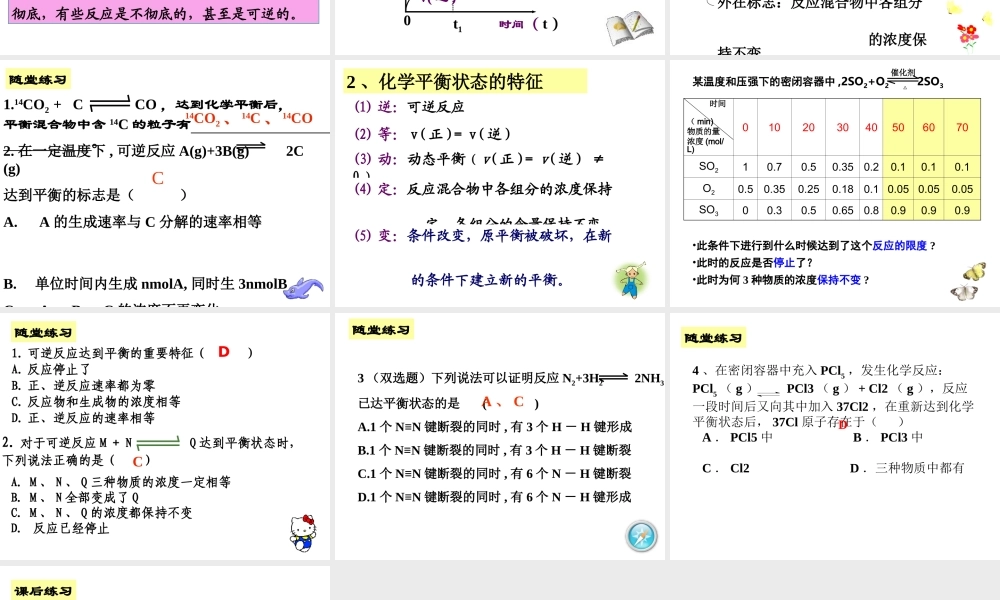Viewport: 1000px width, 600px height.
Task: Click the table header cell 60
Action: click(929, 128)
